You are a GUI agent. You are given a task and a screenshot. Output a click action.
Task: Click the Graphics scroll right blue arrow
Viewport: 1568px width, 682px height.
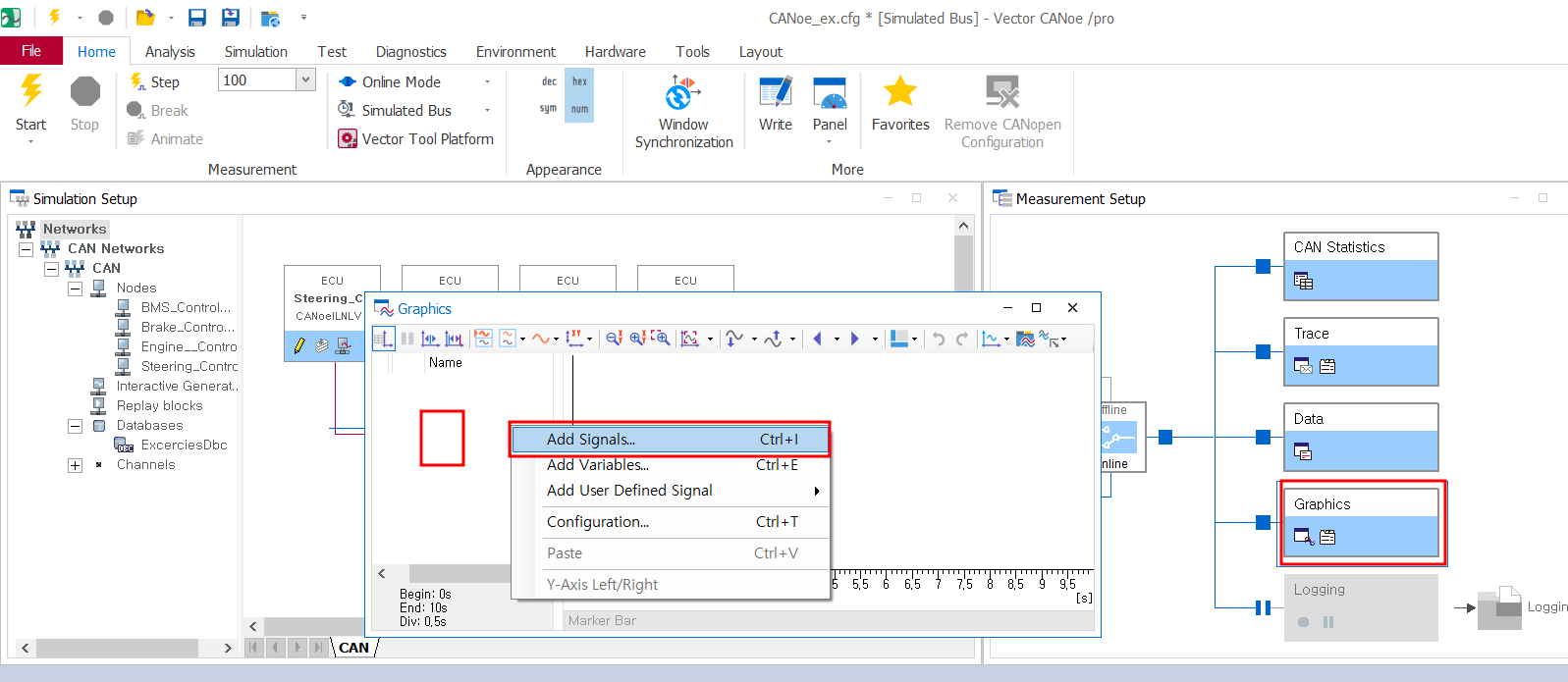click(x=854, y=339)
